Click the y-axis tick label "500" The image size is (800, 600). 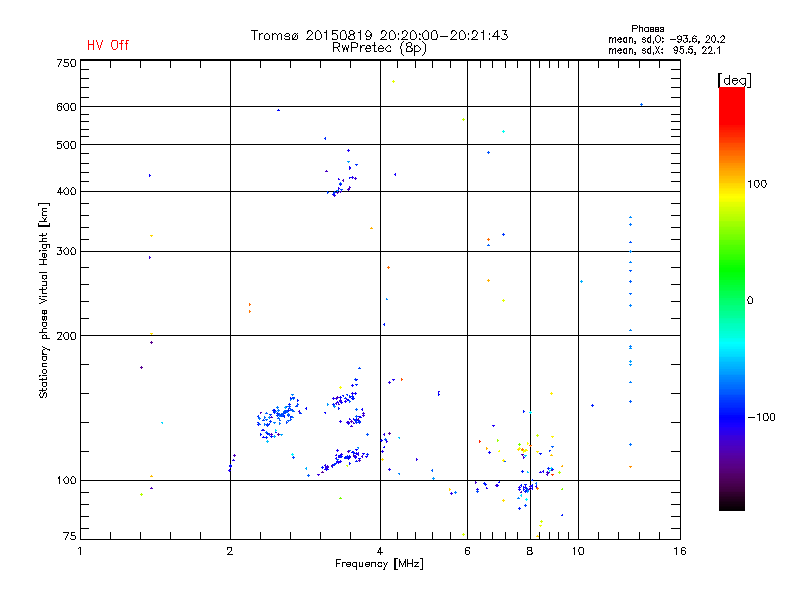pos(66,145)
